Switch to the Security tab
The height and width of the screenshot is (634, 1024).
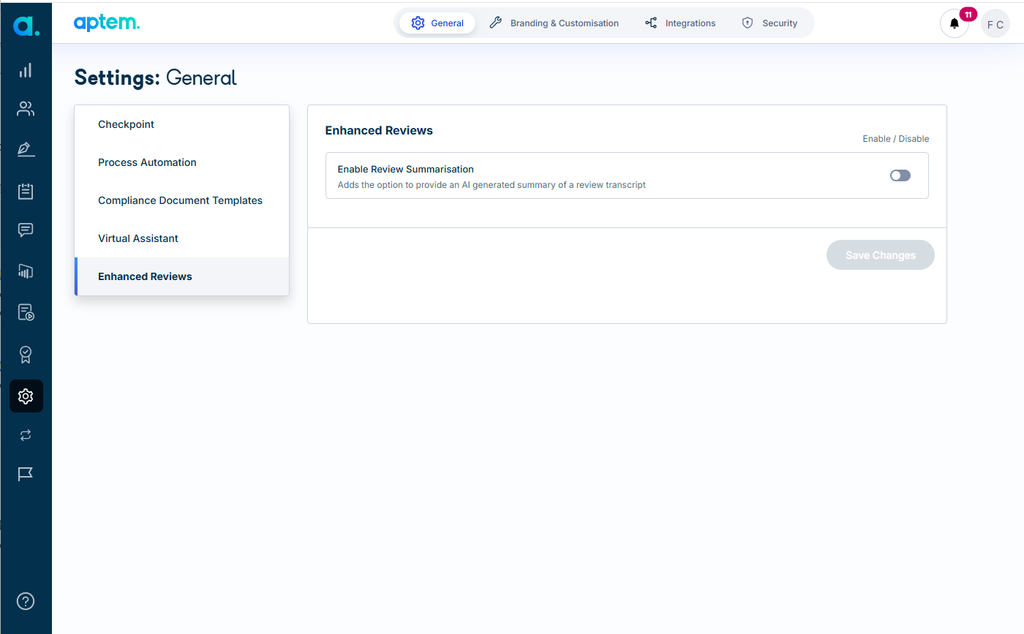coord(769,23)
